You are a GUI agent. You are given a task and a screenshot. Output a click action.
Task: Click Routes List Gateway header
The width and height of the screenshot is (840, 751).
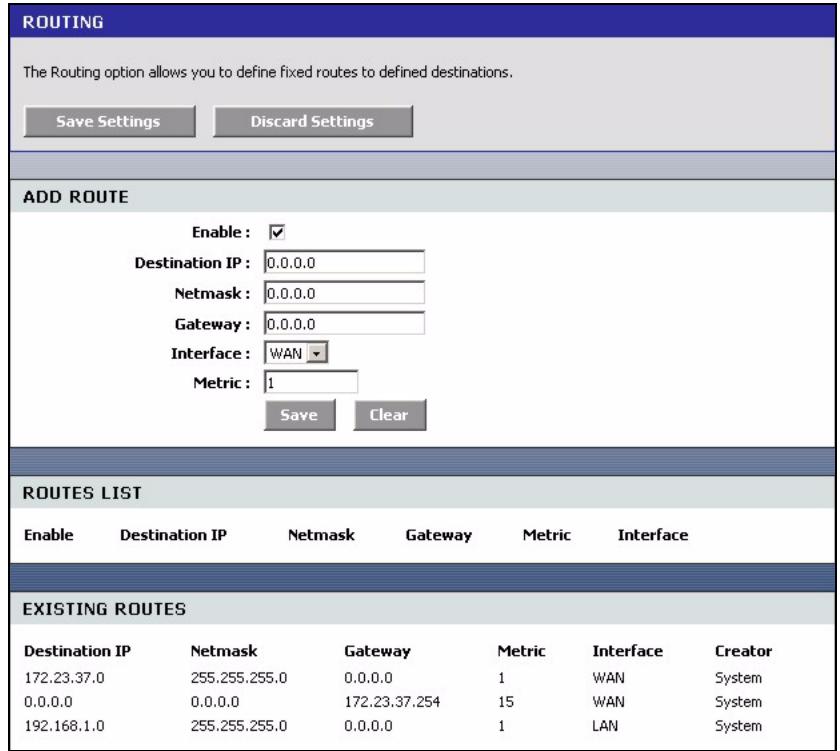click(x=438, y=535)
